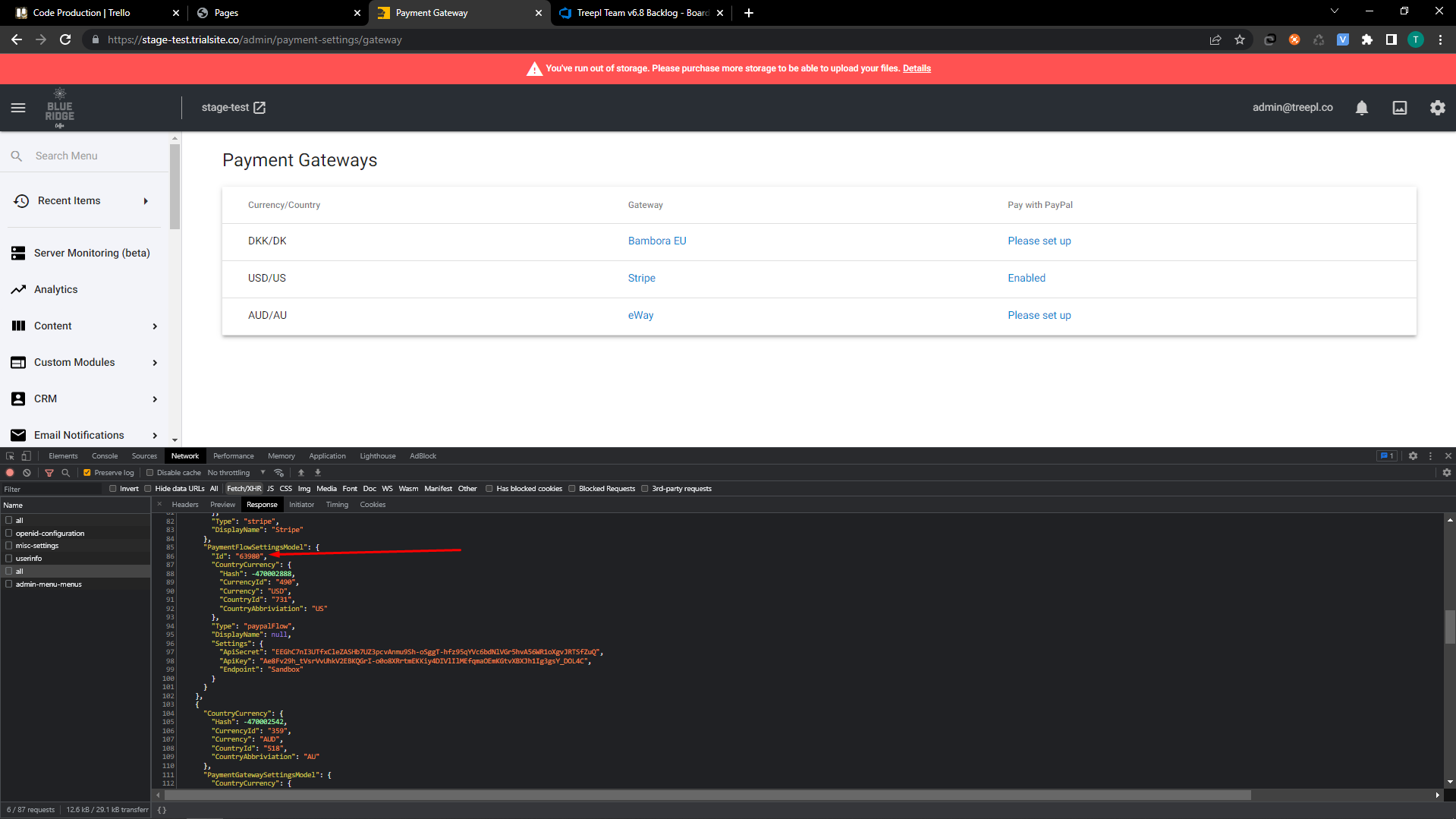This screenshot has height=819, width=1456.
Task: Toggle Preserve log checkbox
Action: pyautogui.click(x=87, y=473)
